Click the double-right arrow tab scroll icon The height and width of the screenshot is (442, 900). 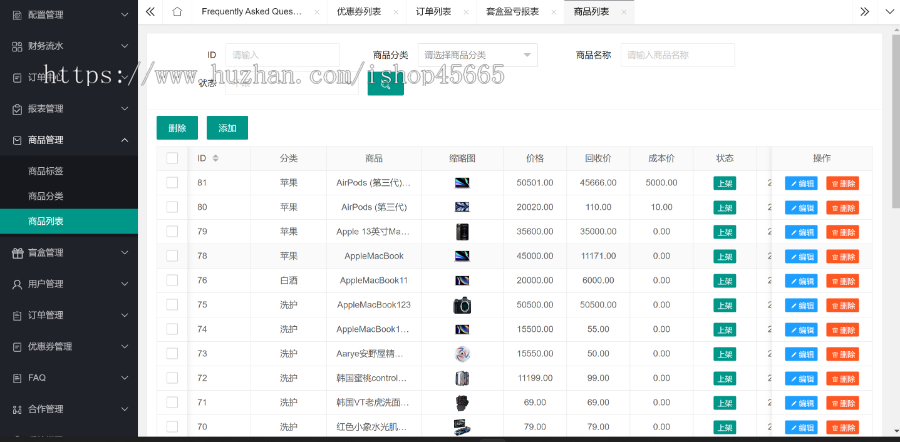[864, 11]
